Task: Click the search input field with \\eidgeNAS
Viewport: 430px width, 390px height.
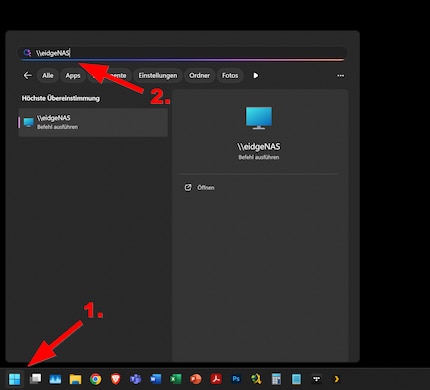Action: click(x=182, y=53)
